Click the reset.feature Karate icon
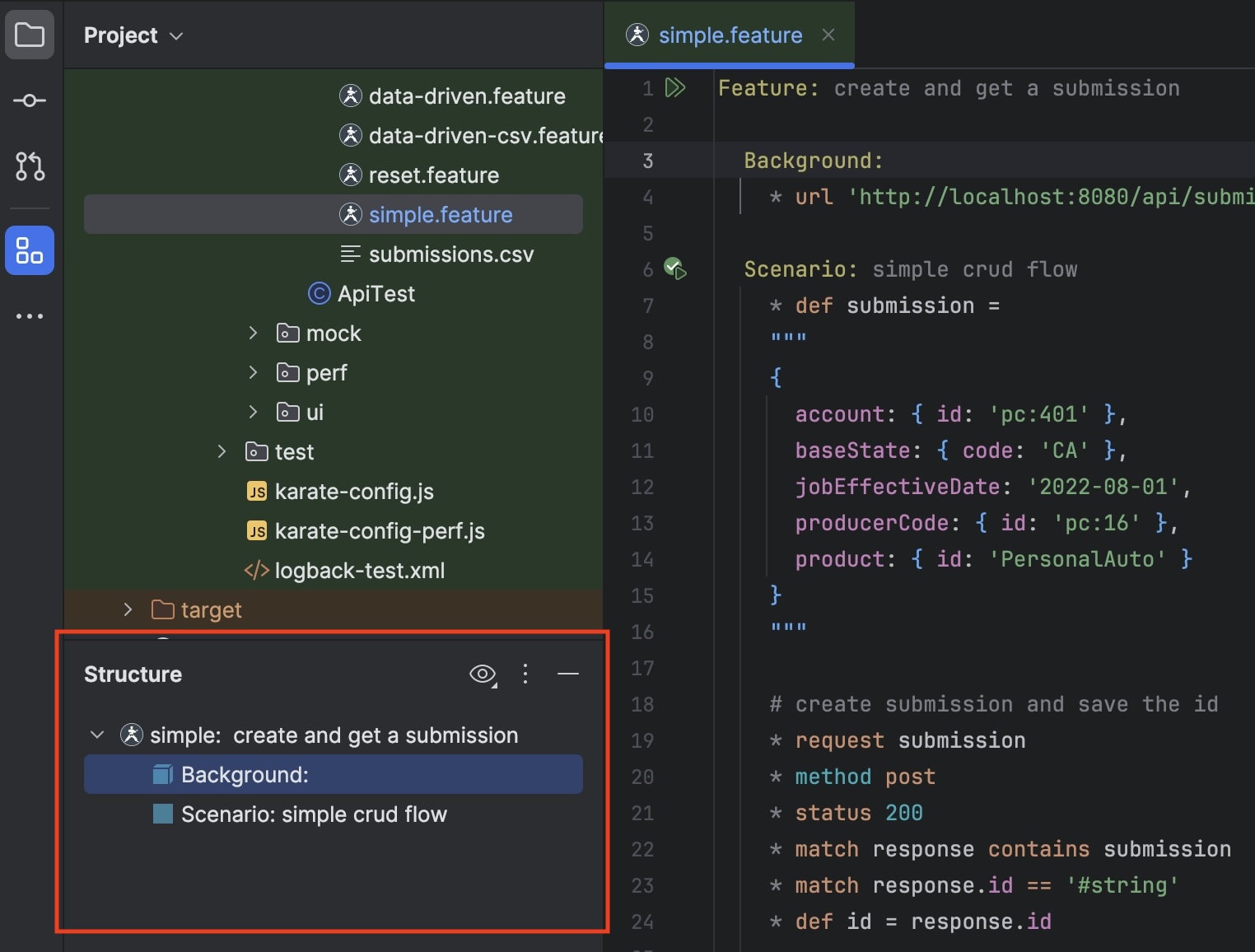This screenshot has width=1255, height=952. click(351, 175)
